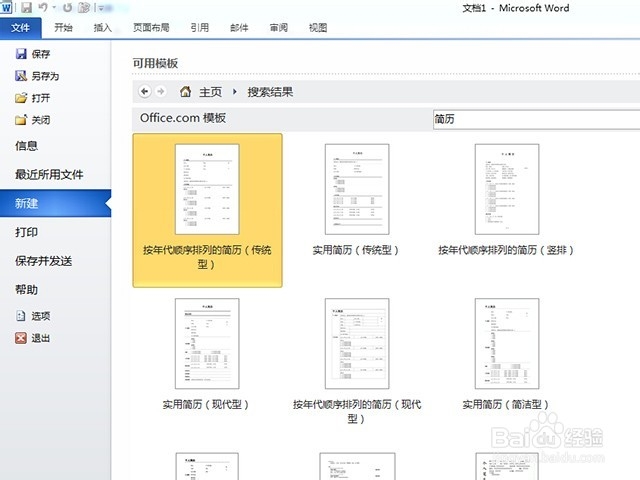Open the 引用 ribbon tab
The image size is (640, 480).
[200, 27]
